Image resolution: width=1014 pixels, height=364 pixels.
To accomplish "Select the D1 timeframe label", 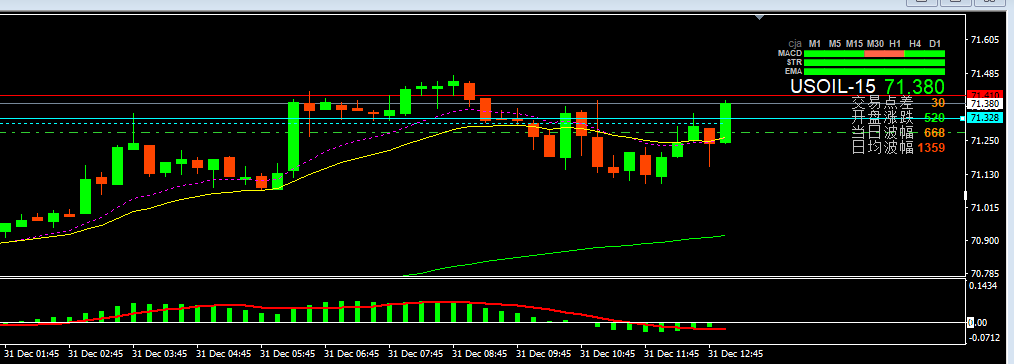I will point(935,43).
